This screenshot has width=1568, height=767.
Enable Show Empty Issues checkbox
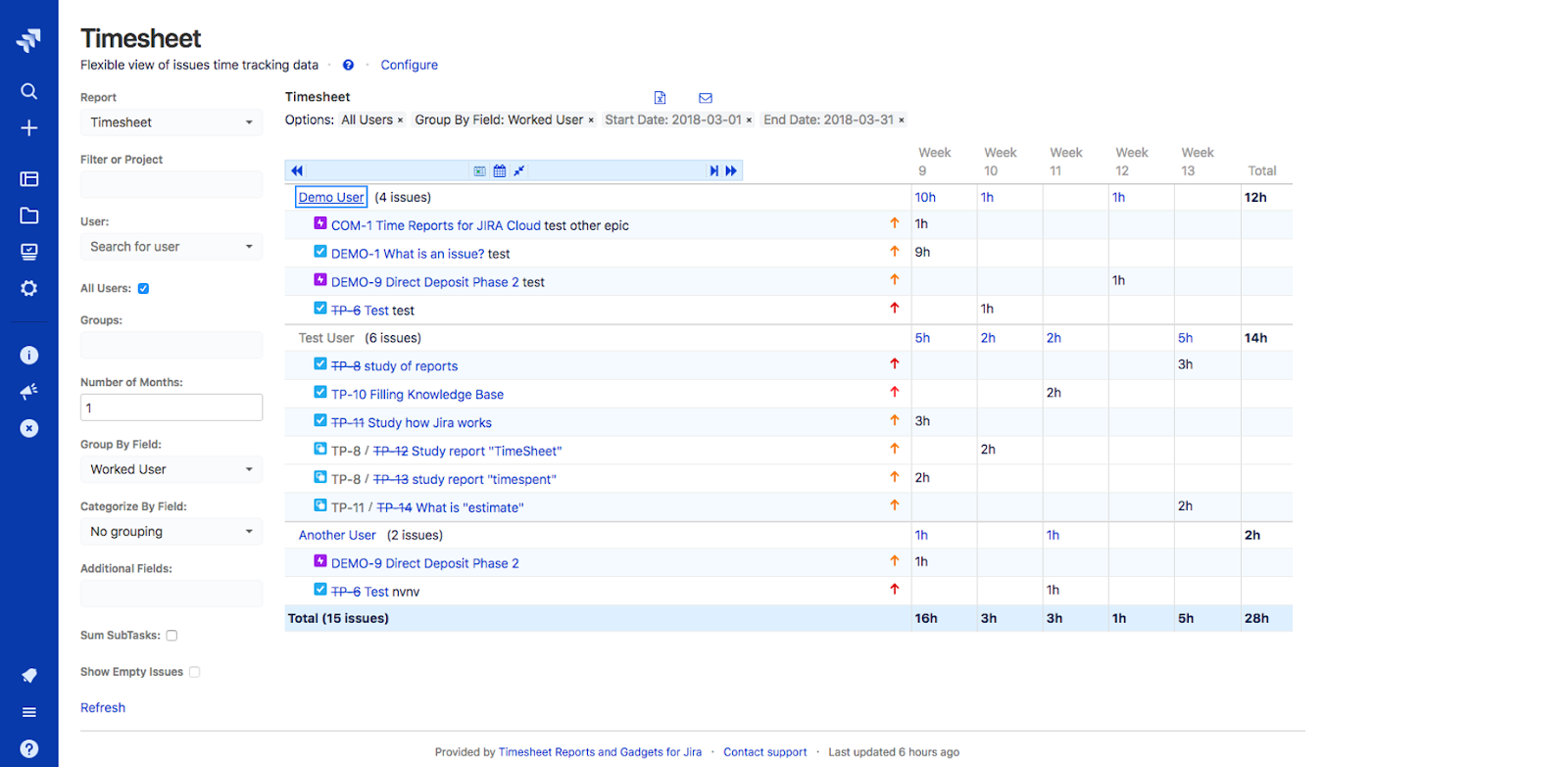(x=194, y=672)
